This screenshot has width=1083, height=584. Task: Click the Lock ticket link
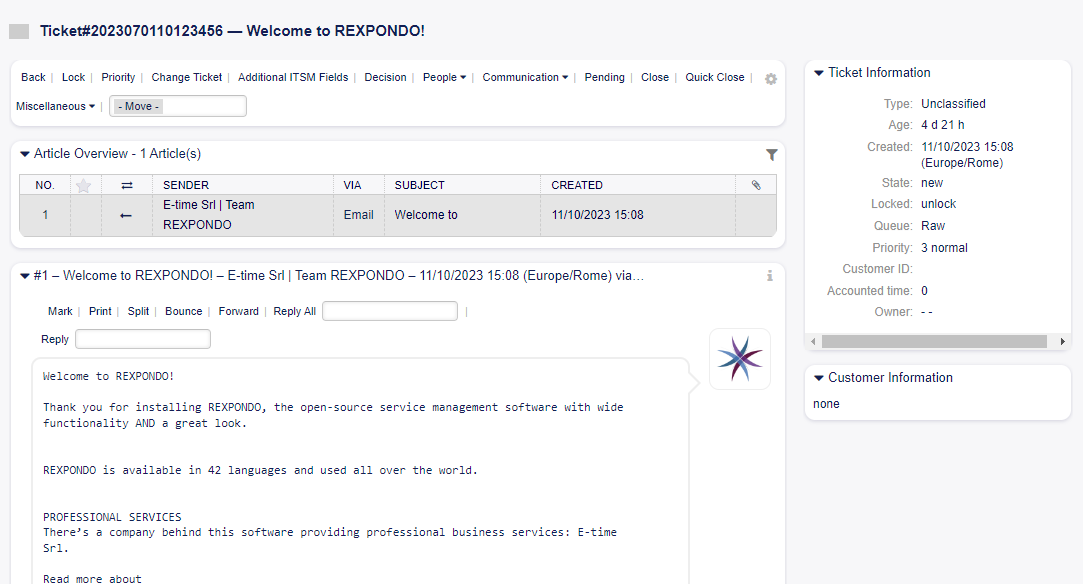(73, 77)
